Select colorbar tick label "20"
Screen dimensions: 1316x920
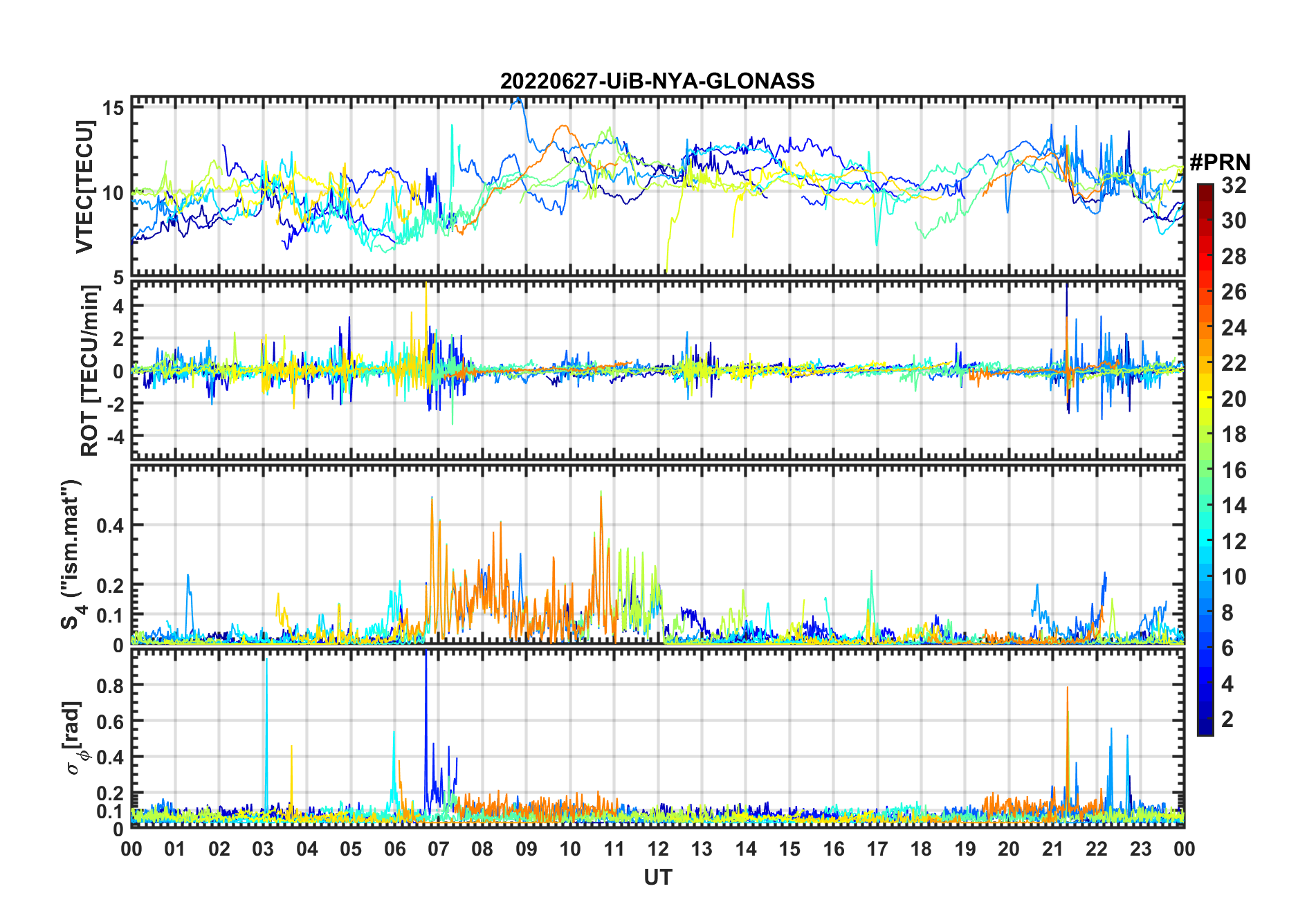pos(1234,399)
